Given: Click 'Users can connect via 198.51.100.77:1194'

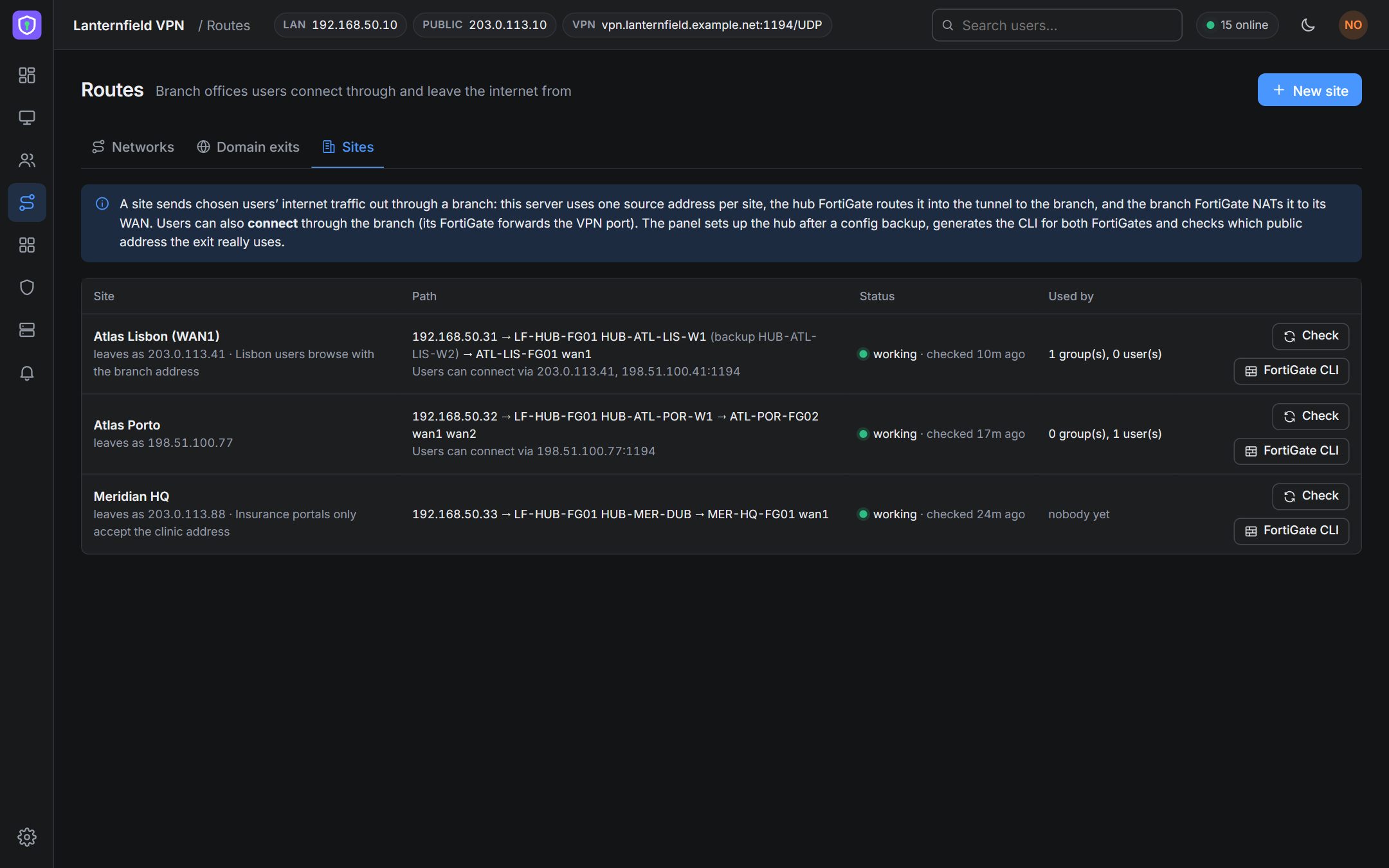Looking at the screenshot, I should coord(534,451).
